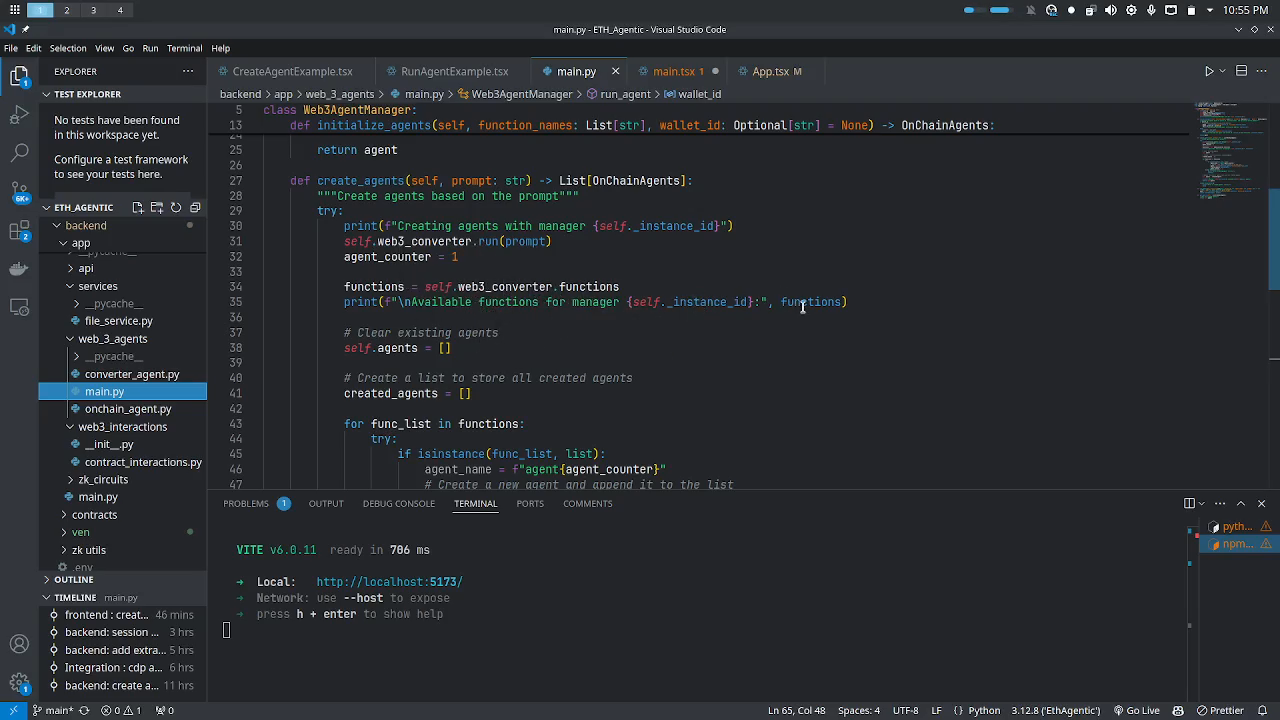Open the File menu
Viewport: 1280px width, 720px height.
pos(10,48)
